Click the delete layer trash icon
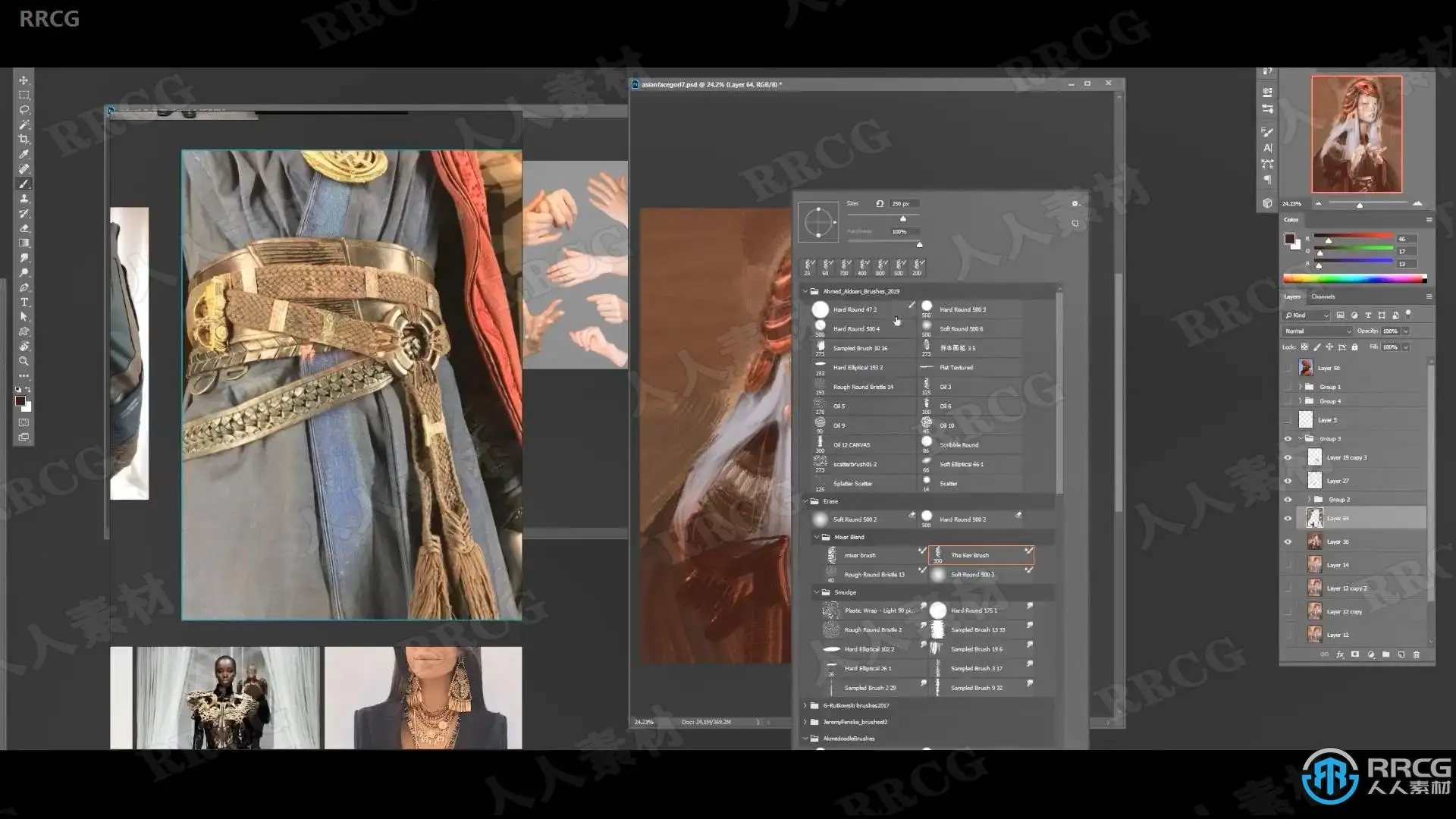The height and width of the screenshot is (819, 1456). click(x=1416, y=654)
